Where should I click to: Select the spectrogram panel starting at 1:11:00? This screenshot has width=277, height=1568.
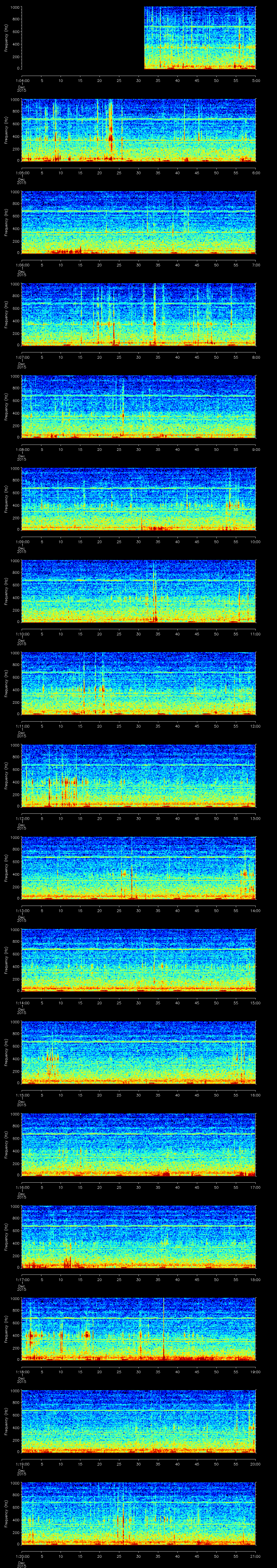139,683
